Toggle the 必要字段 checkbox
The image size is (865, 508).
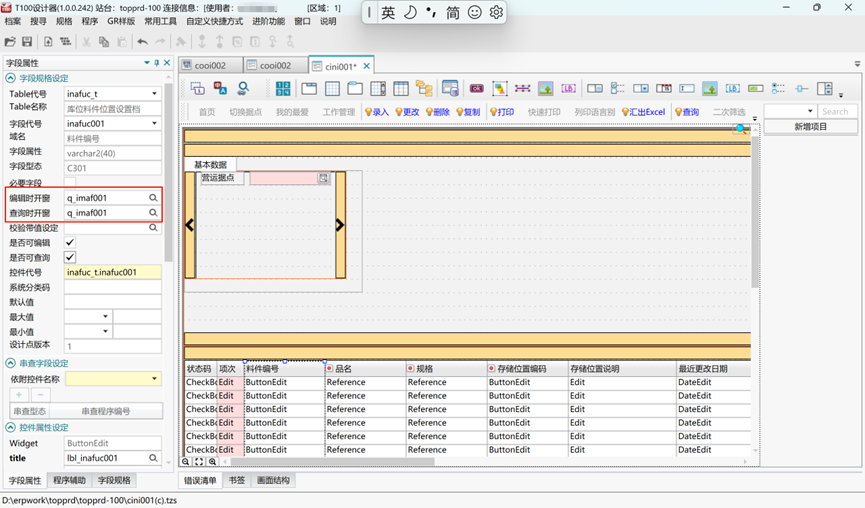[70, 183]
